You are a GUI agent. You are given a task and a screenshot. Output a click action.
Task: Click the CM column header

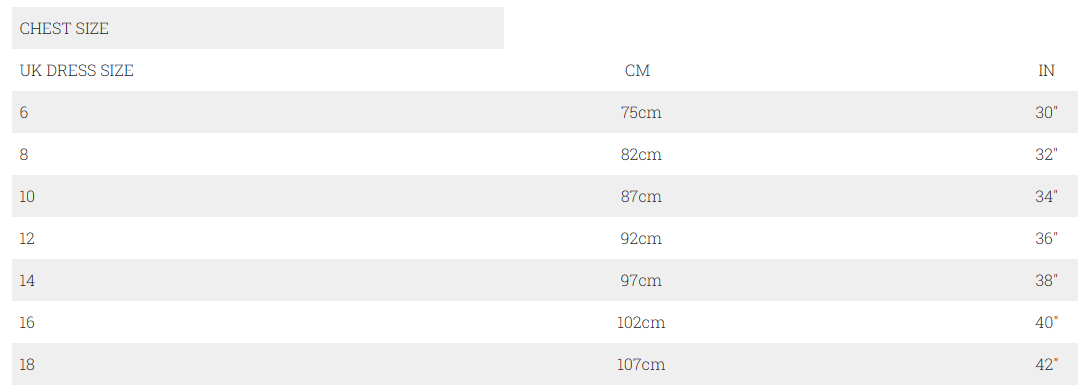[637, 70]
